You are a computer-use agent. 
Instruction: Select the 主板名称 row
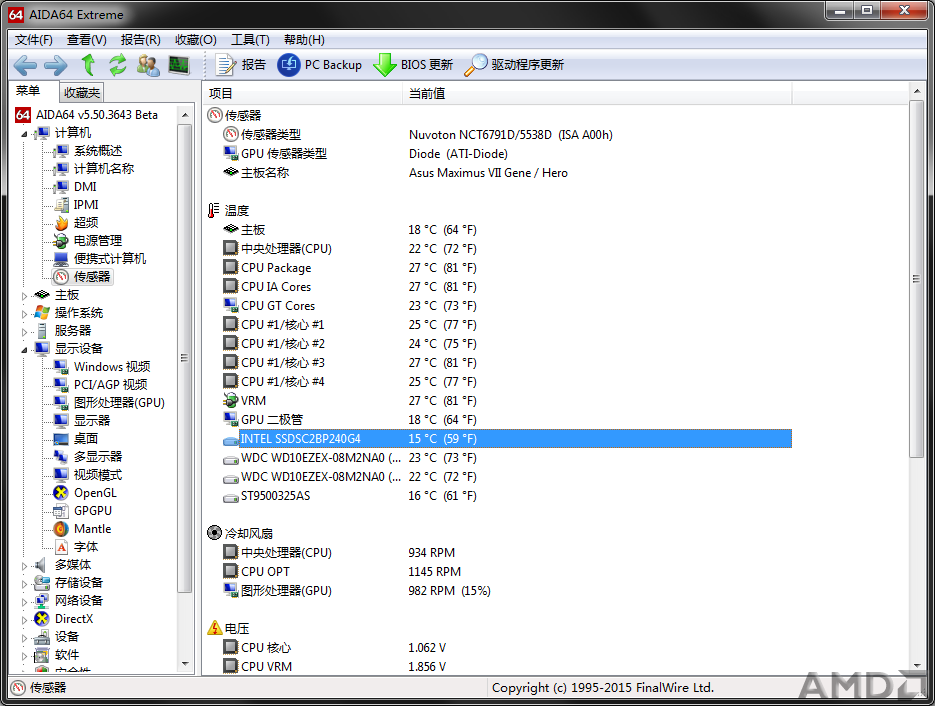(507, 173)
